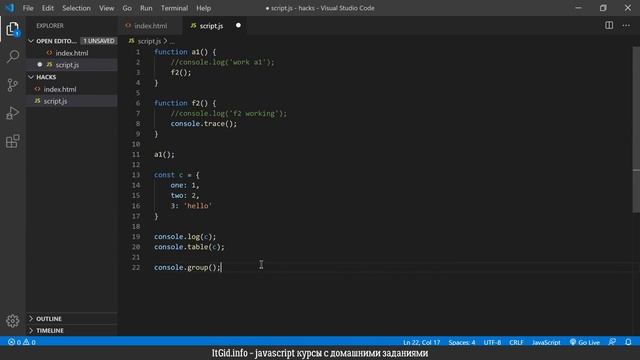Open script.js in HACKS folder

[x=56, y=101]
